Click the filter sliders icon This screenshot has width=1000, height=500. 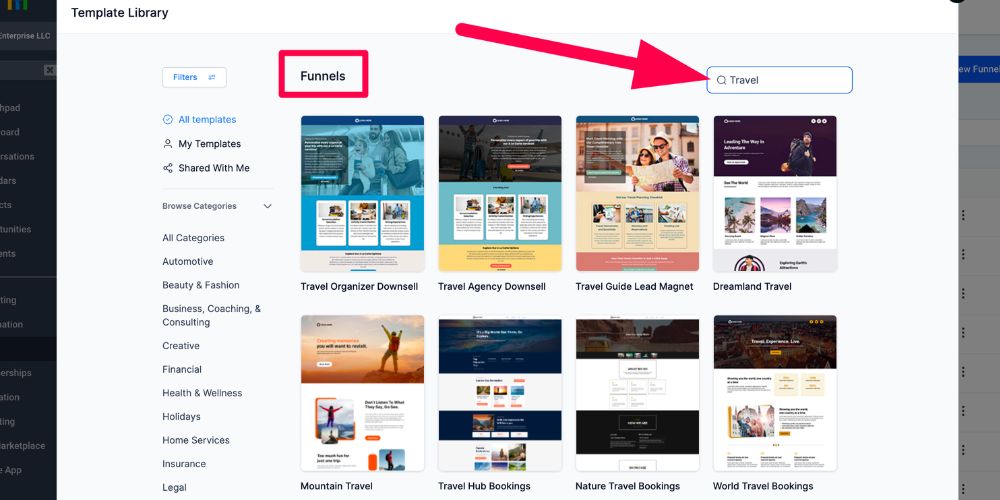tap(212, 77)
